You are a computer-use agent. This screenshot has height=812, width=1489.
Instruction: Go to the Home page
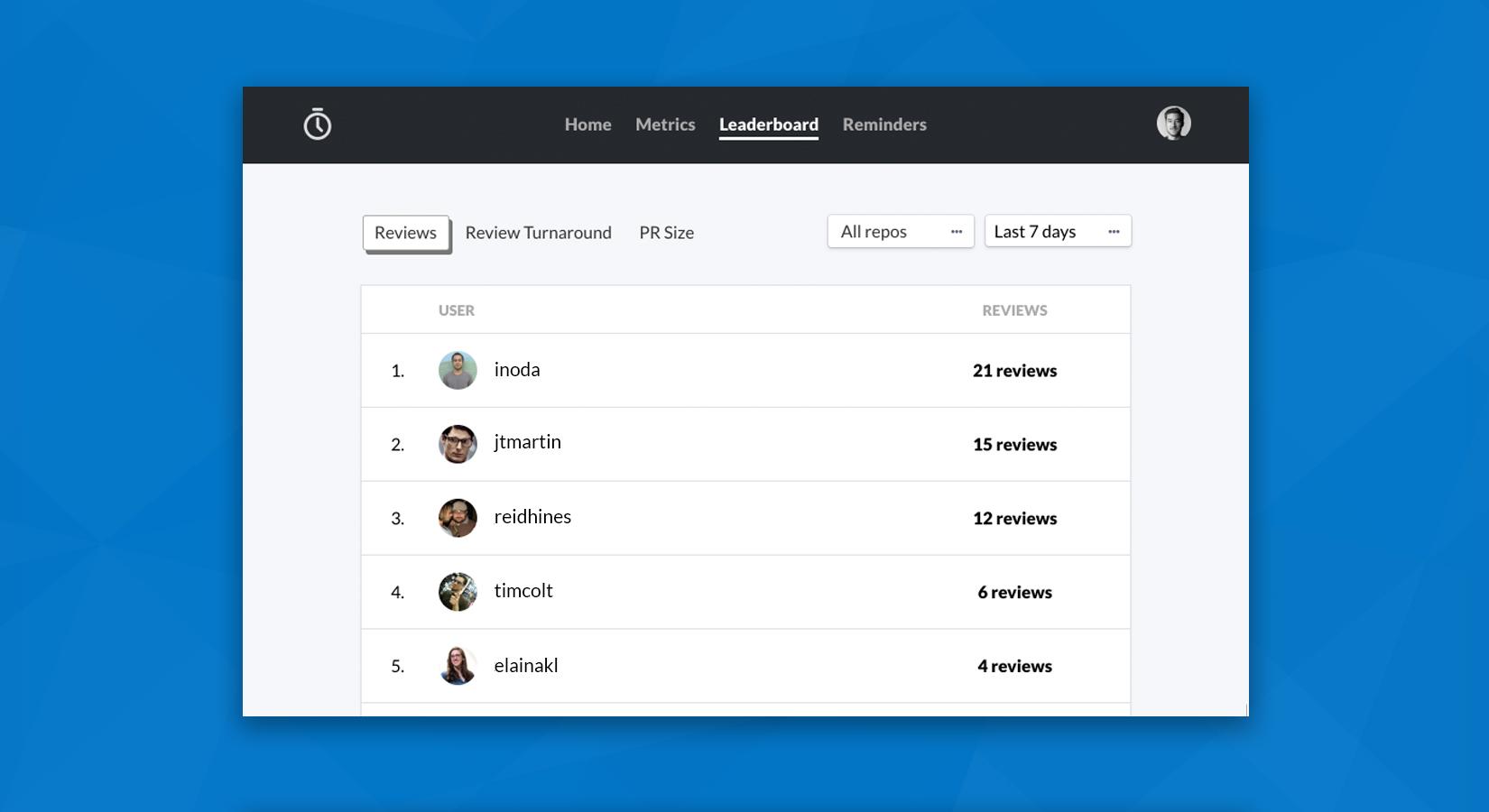tap(587, 125)
